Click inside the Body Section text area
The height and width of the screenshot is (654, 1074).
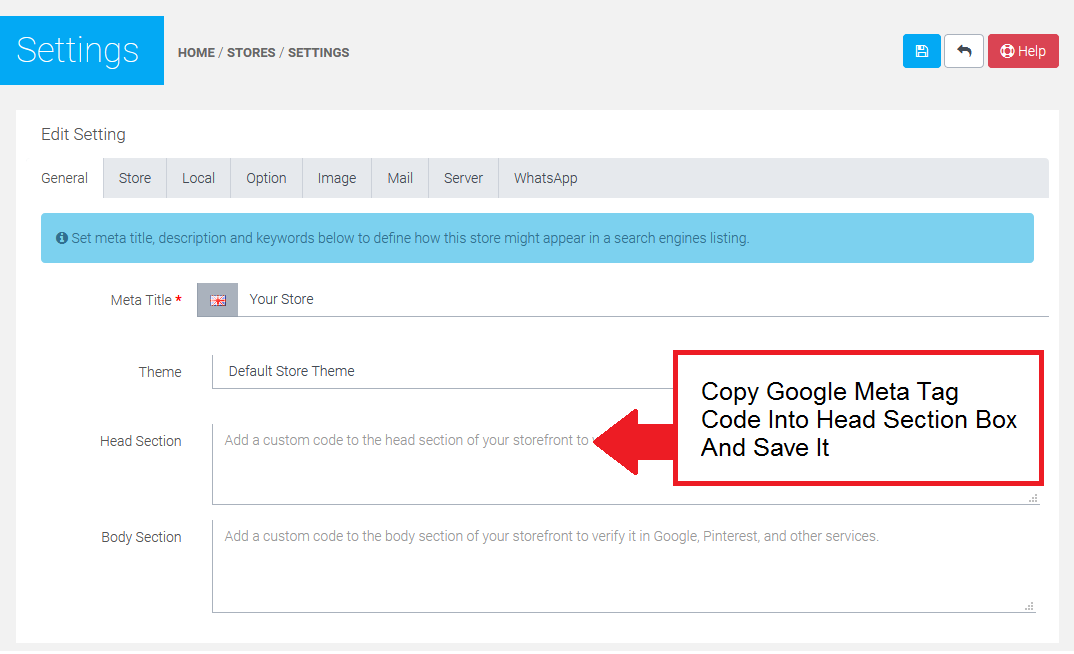tap(620, 570)
